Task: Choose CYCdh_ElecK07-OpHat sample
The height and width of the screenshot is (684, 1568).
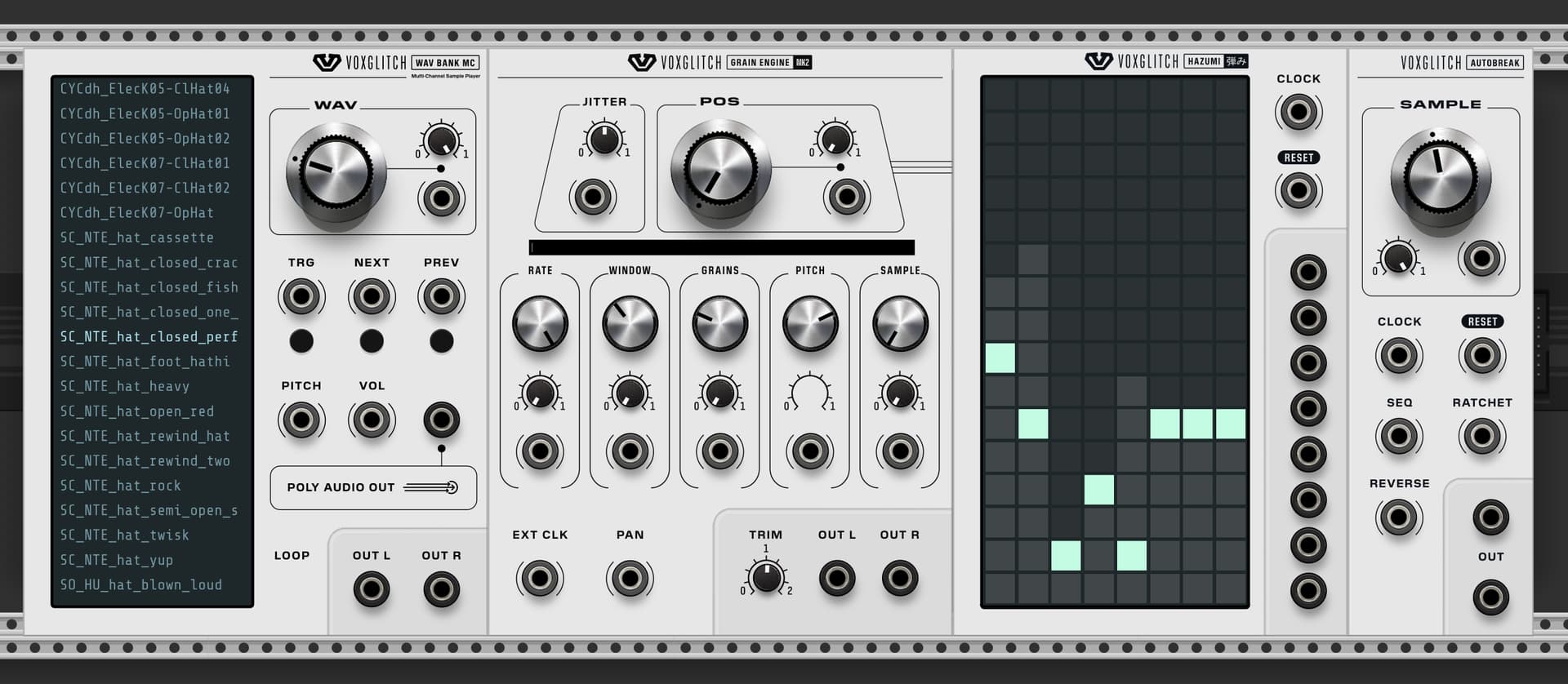Action: 136,212
